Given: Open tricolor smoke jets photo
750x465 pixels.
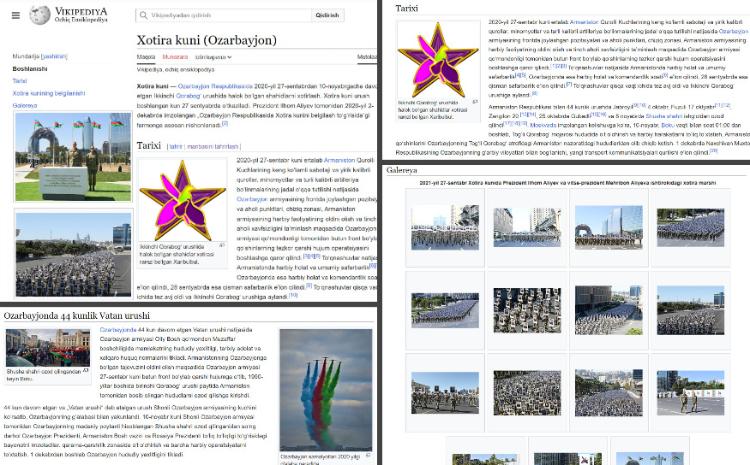Looking at the screenshot, I should pos(326,389).
